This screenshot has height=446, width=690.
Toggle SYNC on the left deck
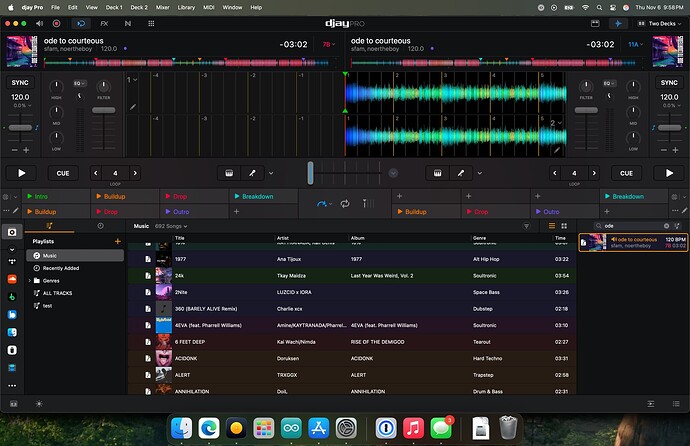tap(21, 83)
